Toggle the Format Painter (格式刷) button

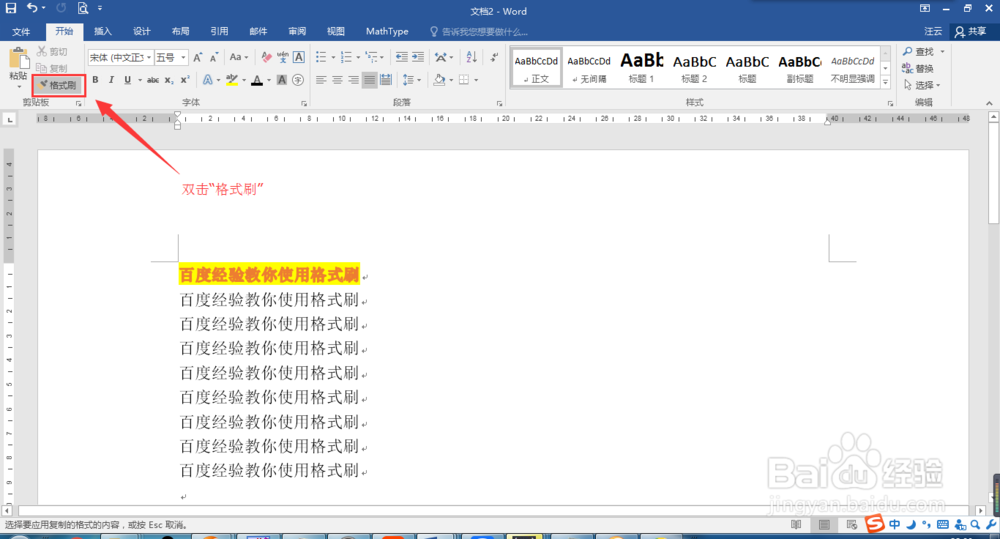tap(59, 85)
